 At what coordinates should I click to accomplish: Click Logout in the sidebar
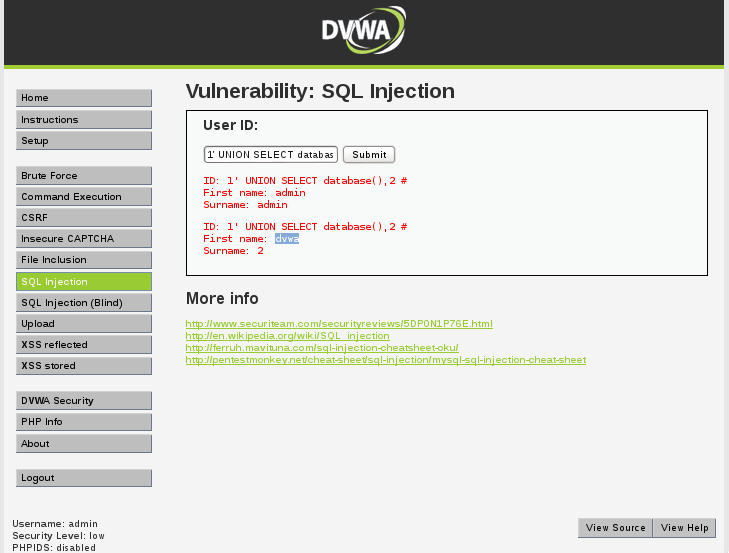84,478
